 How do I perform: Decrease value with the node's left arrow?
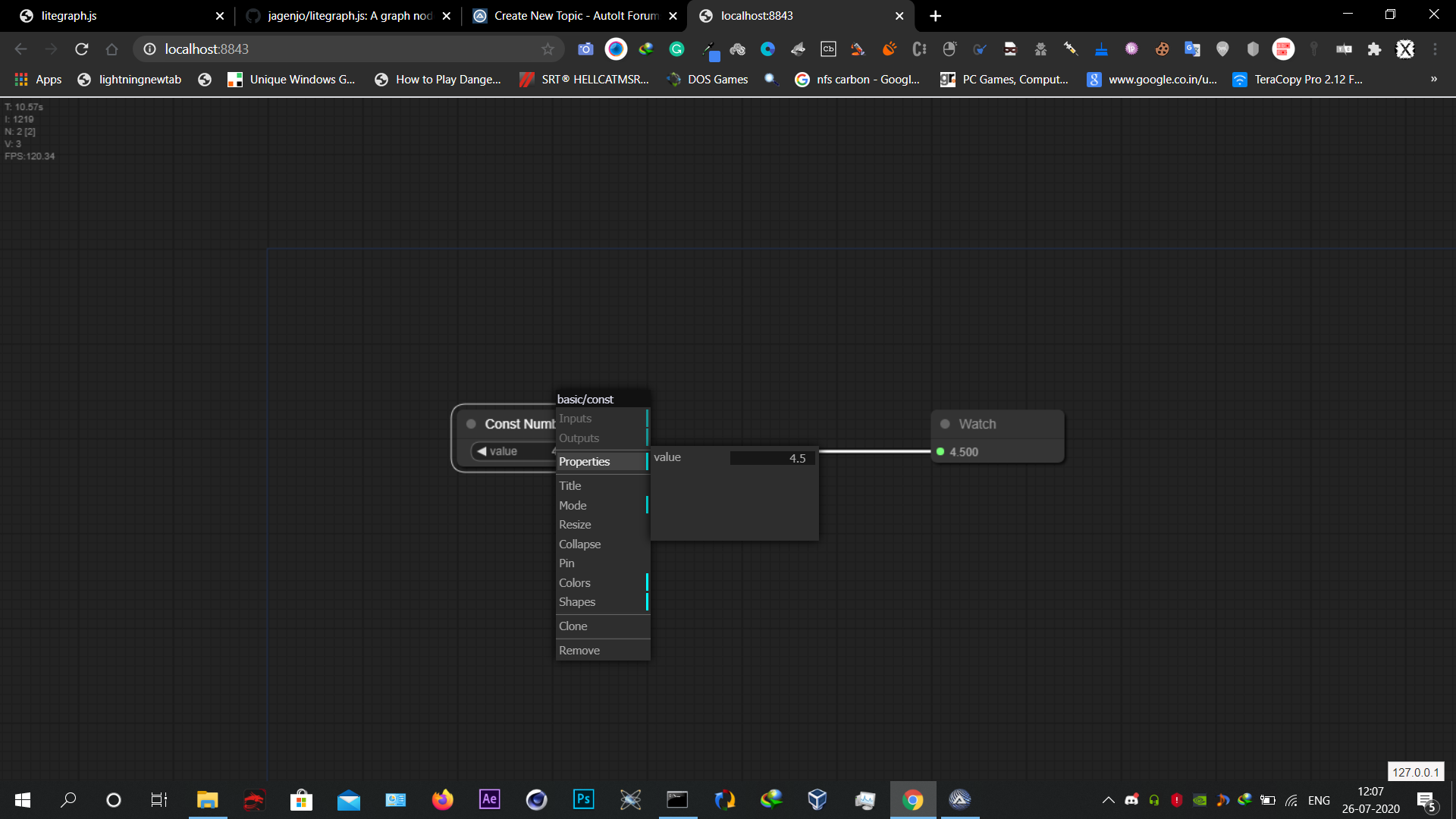click(x=482, y=451)
